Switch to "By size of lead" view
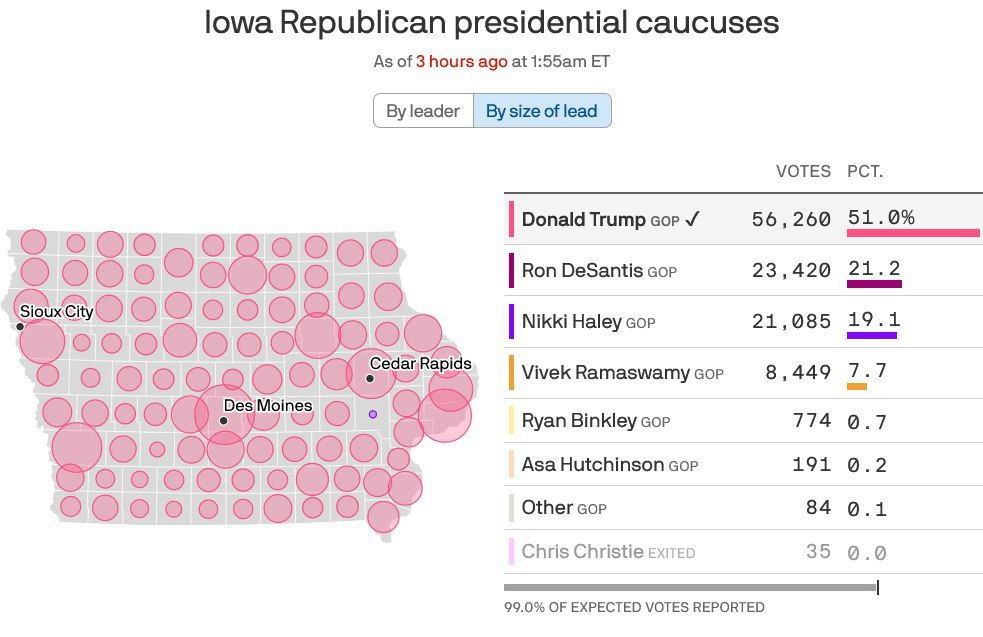The image size is (983, 637). [541, 111]
